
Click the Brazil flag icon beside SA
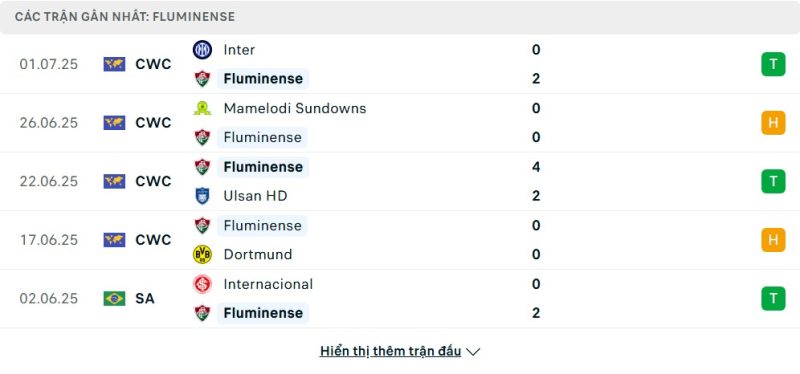[114, 298]
